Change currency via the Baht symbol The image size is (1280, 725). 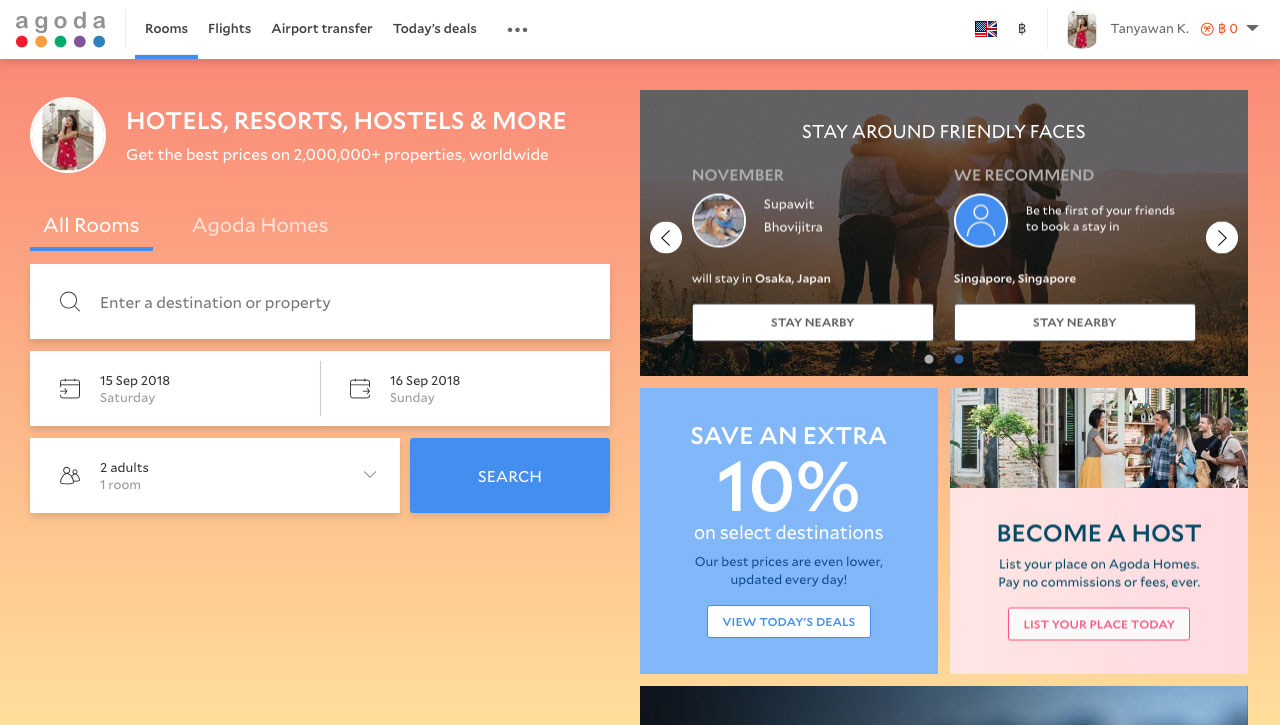pyautogui.click(x=1021, y=29)
